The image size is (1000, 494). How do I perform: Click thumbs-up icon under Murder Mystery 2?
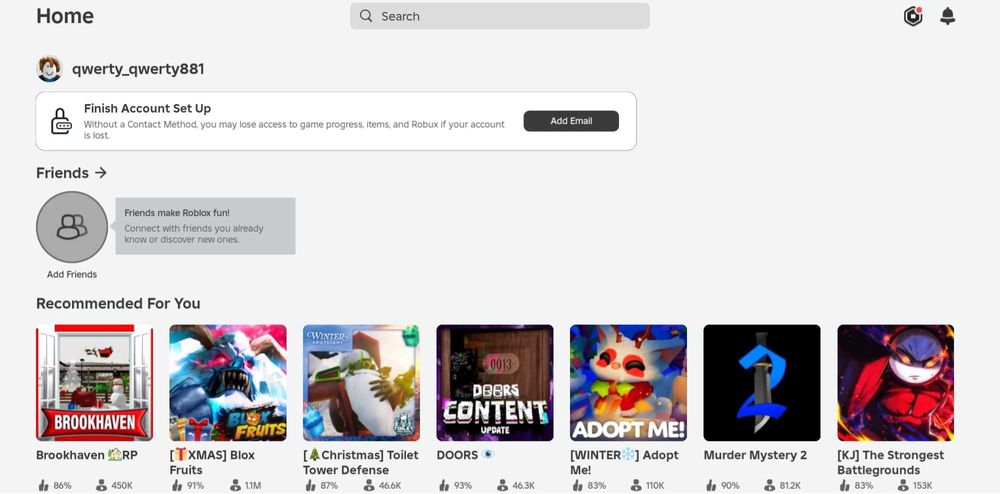pos(711,486)
